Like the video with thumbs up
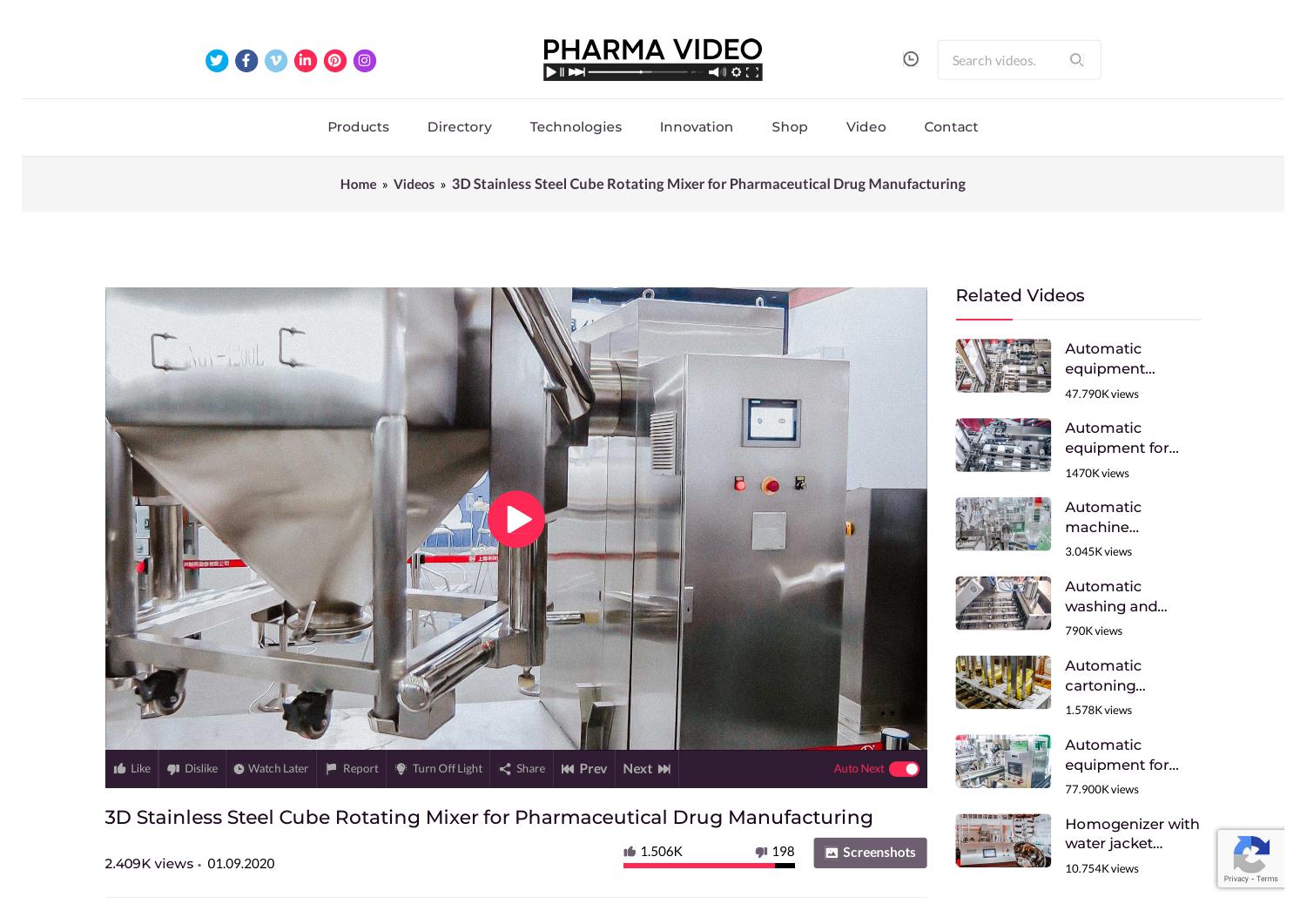The height and width of the screenshot is (924, 1307). tap(131, 768)
